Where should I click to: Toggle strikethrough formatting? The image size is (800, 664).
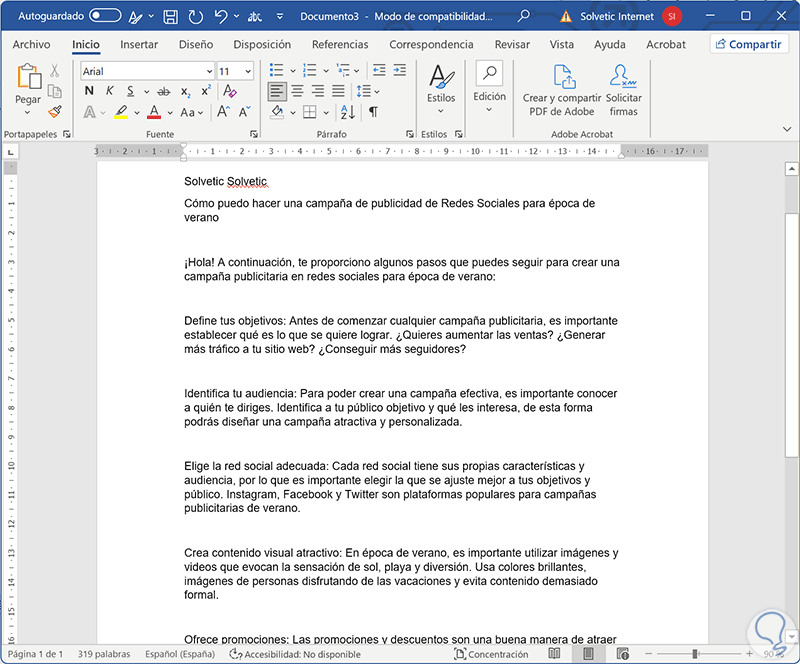click(163, 91)
